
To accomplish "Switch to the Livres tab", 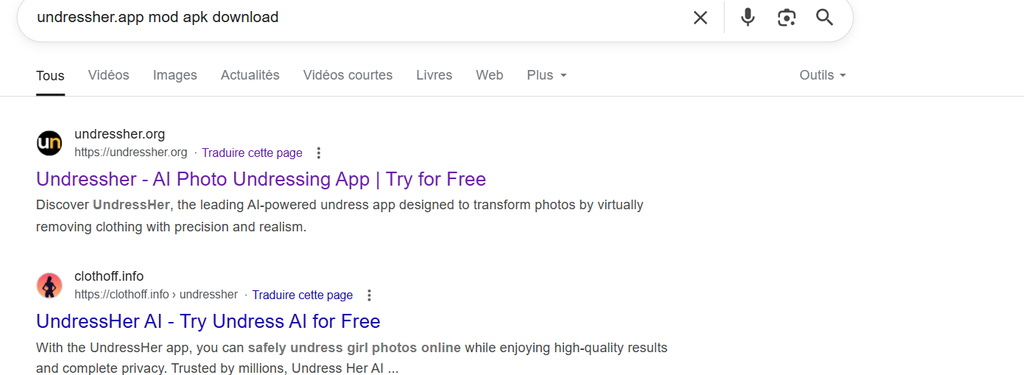I will click(x=434, y=75).
